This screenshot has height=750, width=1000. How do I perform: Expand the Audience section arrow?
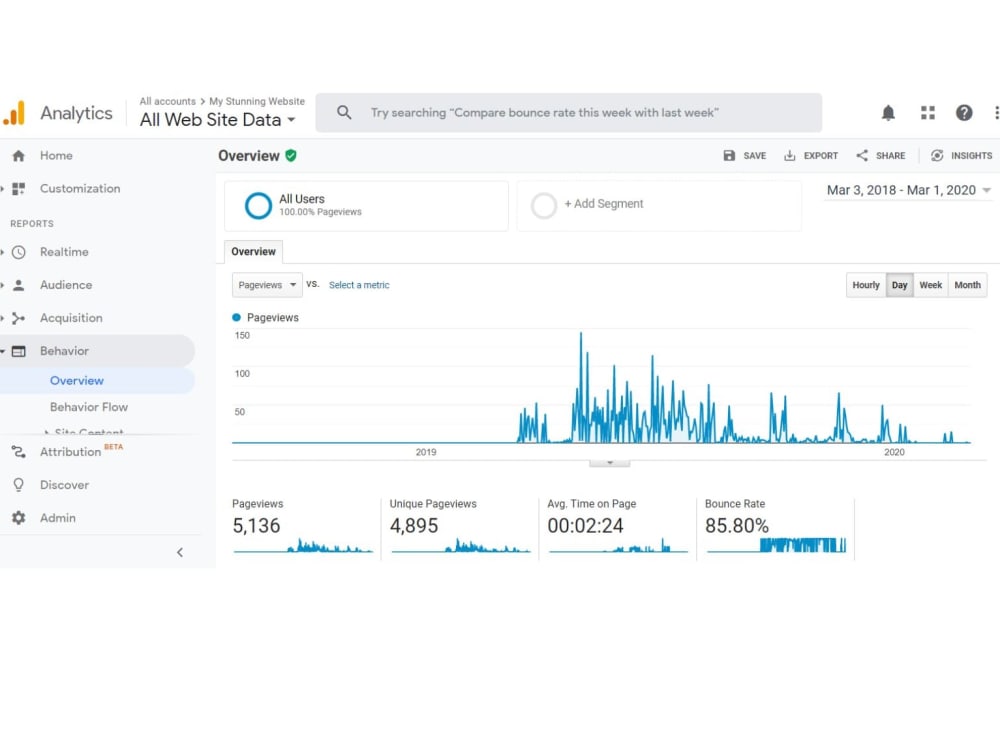[x=2, y=285]
